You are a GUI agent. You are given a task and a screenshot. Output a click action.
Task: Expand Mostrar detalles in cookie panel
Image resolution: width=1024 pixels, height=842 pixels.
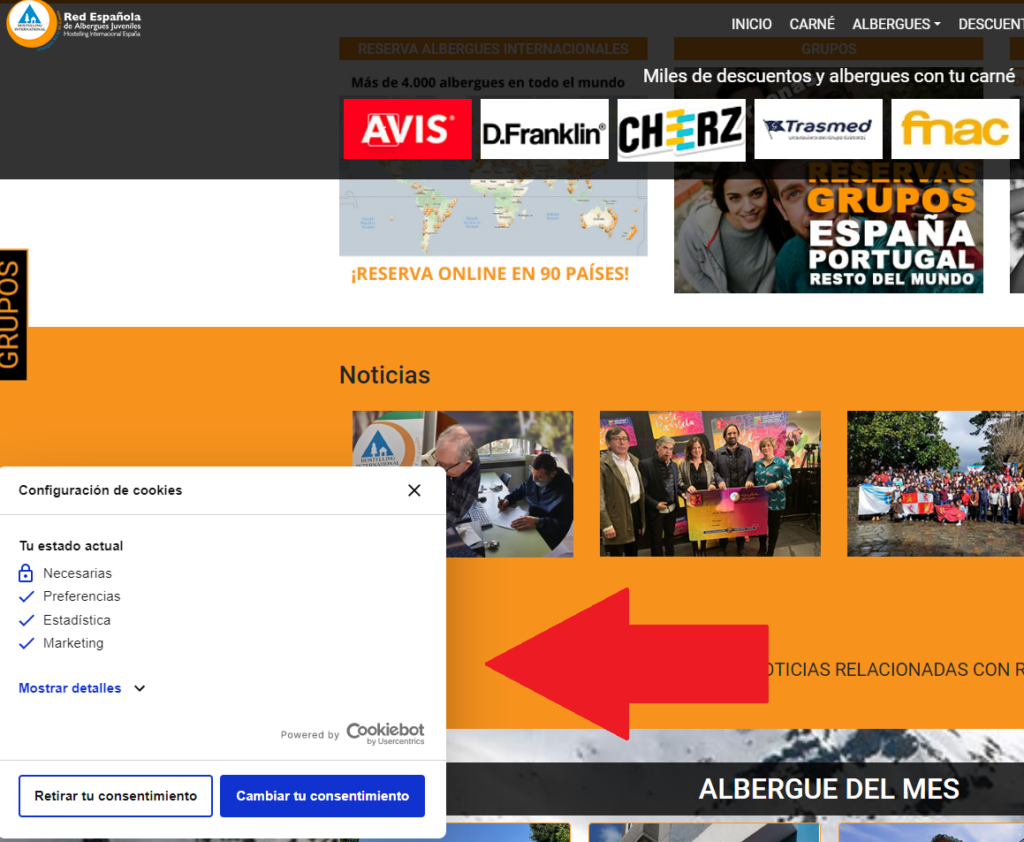click(x=82, y=688)
